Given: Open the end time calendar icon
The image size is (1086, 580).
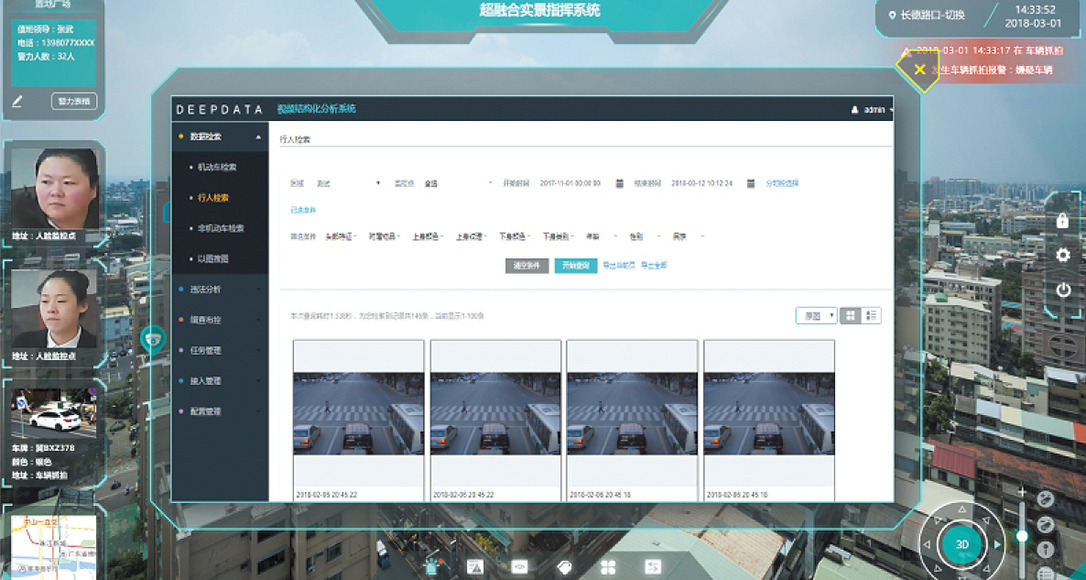Looking at the screenshot, I should (x=751, y=184).
